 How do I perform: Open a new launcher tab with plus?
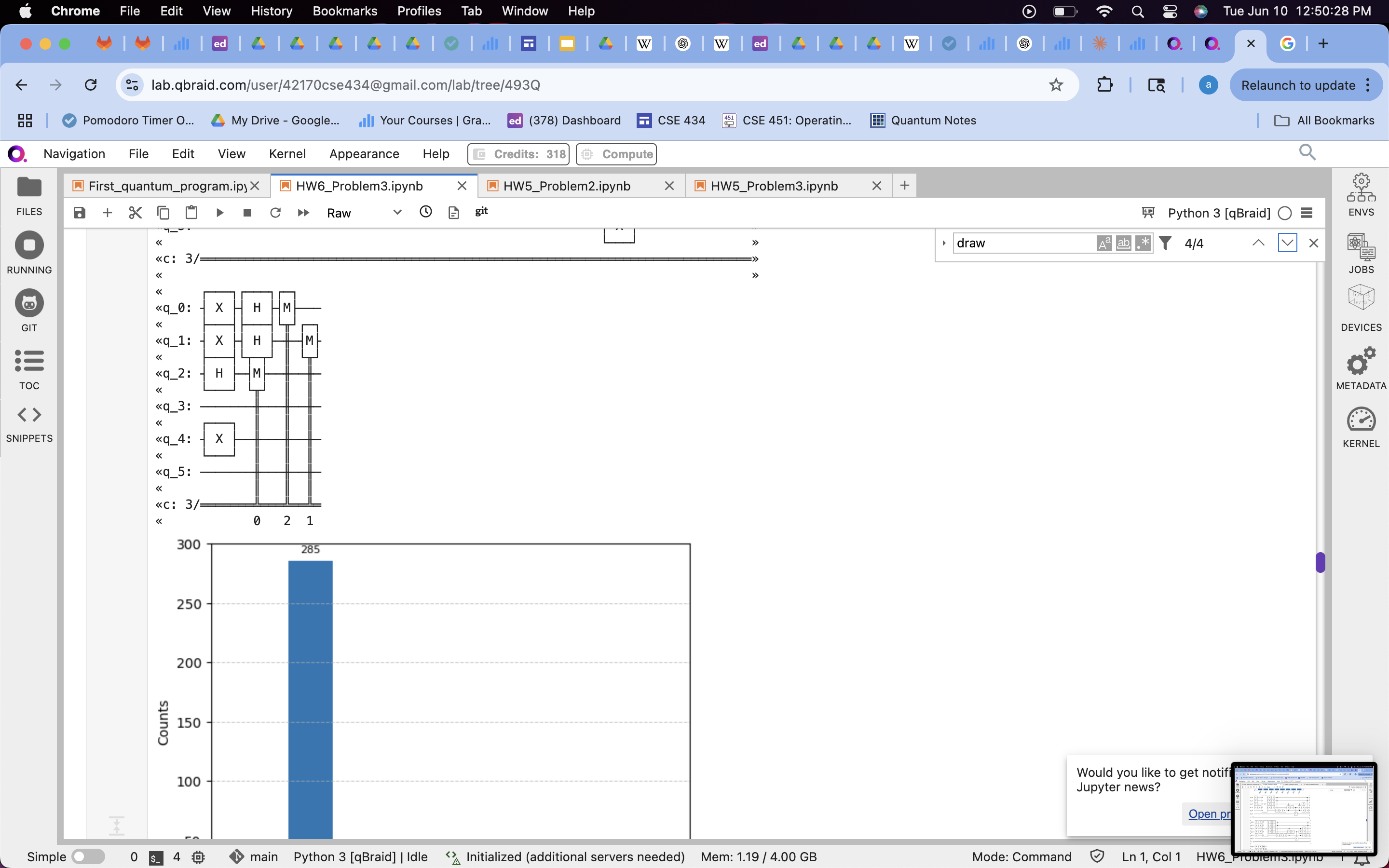905,186
